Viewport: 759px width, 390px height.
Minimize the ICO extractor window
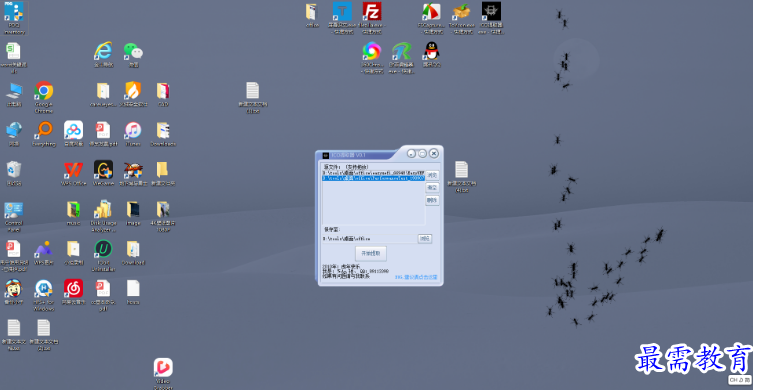411,153
